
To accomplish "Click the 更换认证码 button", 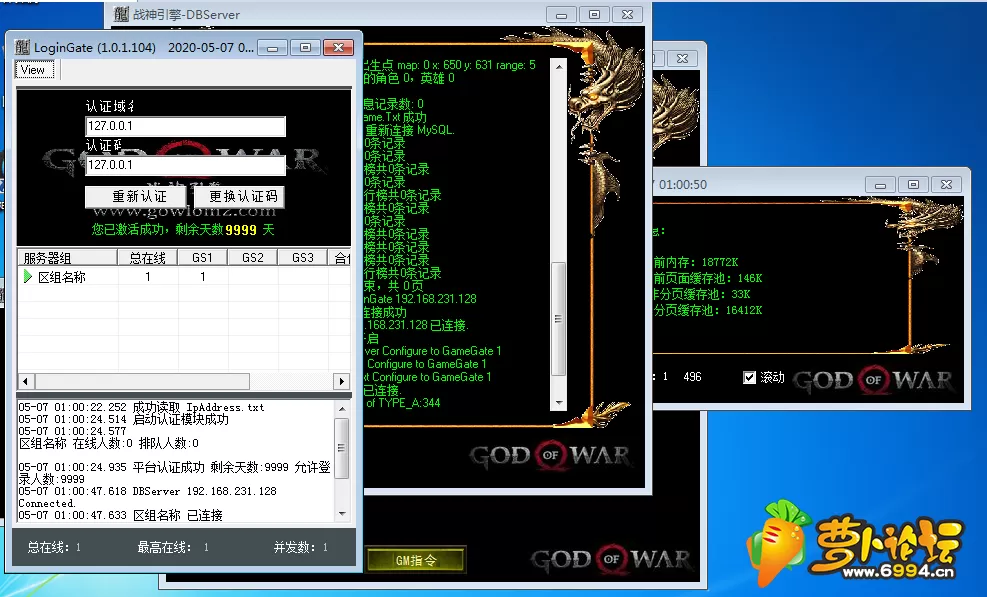I will point(239,196).
